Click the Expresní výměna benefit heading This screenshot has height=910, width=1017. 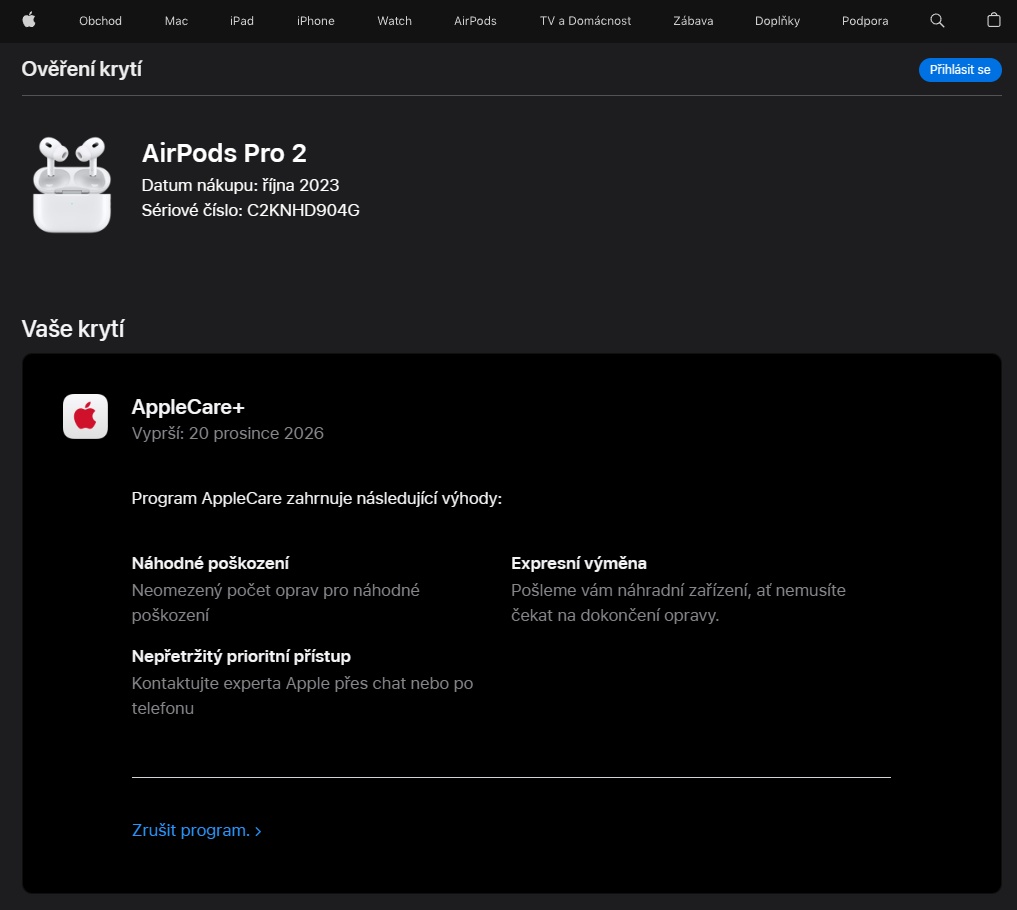click(x=578, y=563)
